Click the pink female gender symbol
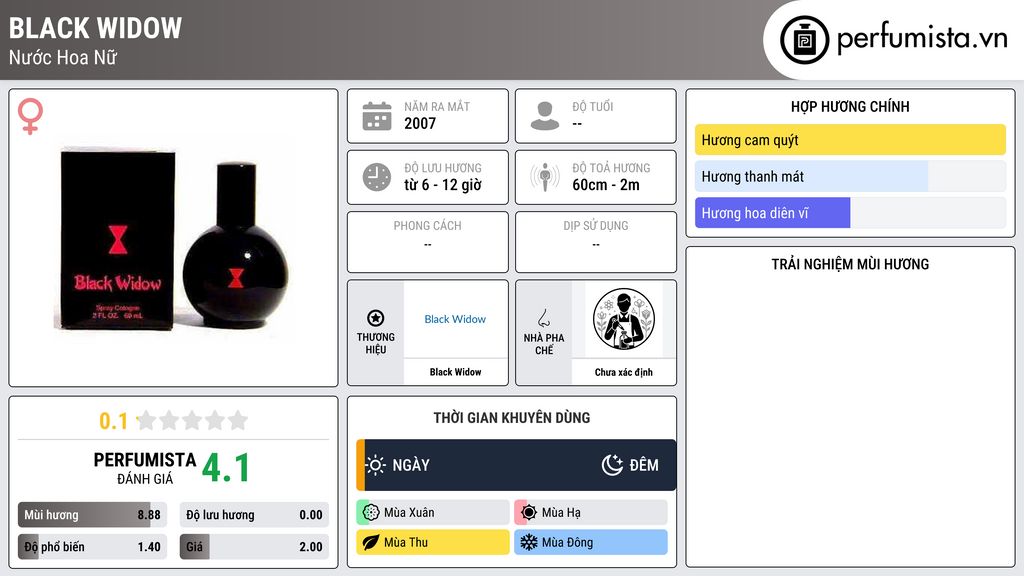Image resolution: width=1024 pixels, height=576 pixels. click(30, 116)
